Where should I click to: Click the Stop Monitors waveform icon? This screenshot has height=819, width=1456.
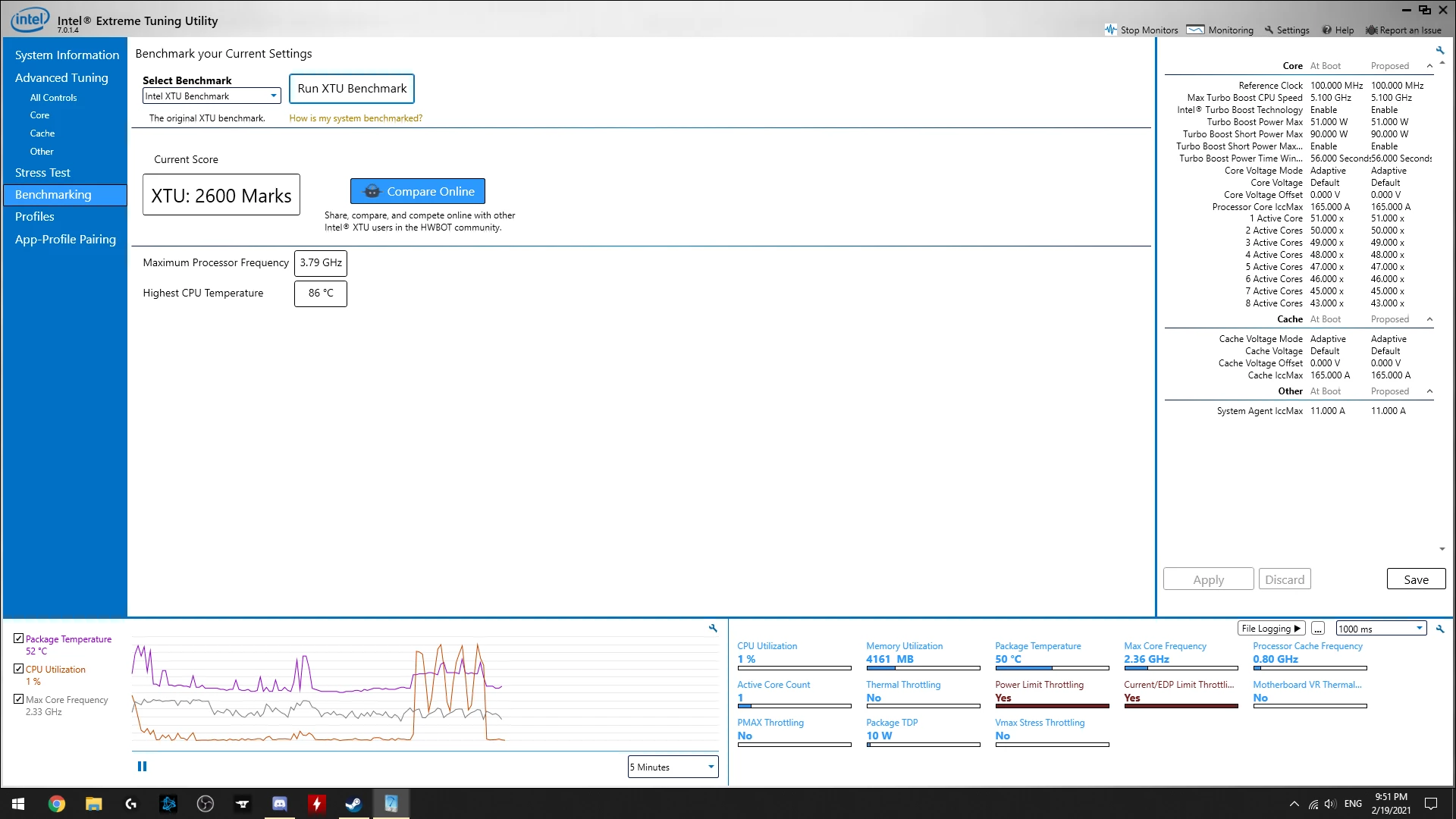point(1110,30)
